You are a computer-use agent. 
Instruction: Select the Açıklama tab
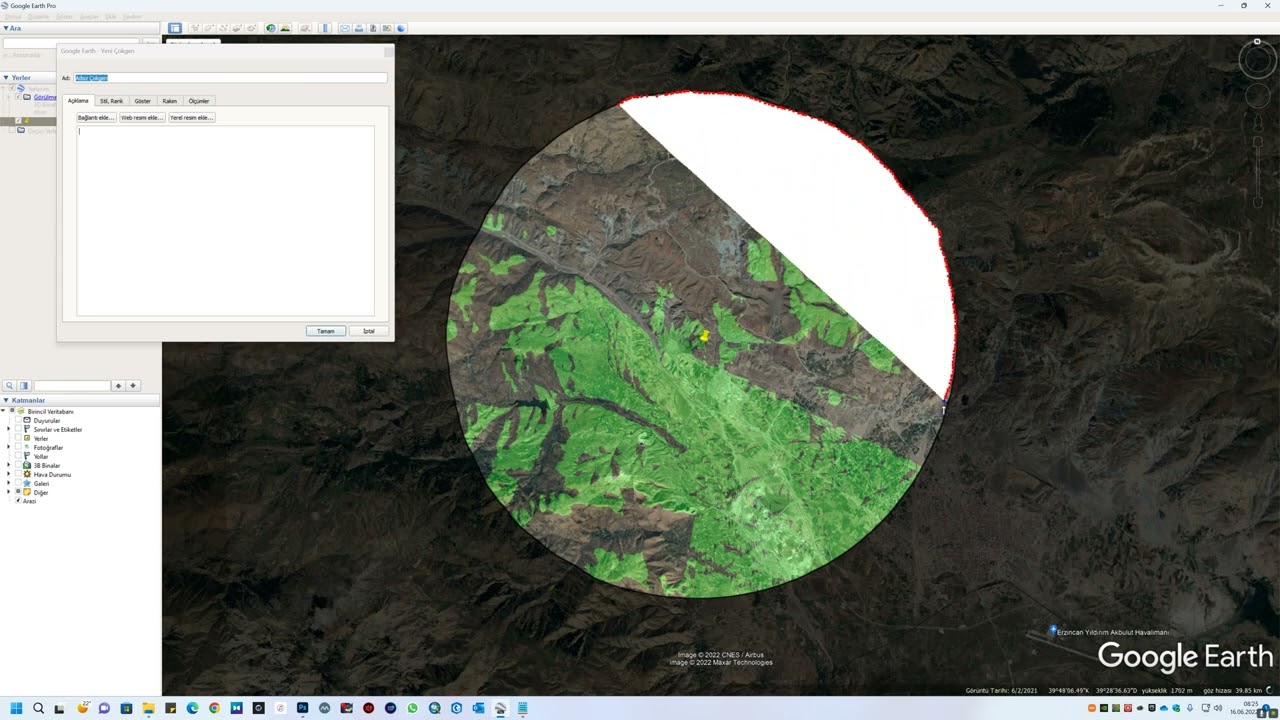pyautogui.click(x=78, y=101)
